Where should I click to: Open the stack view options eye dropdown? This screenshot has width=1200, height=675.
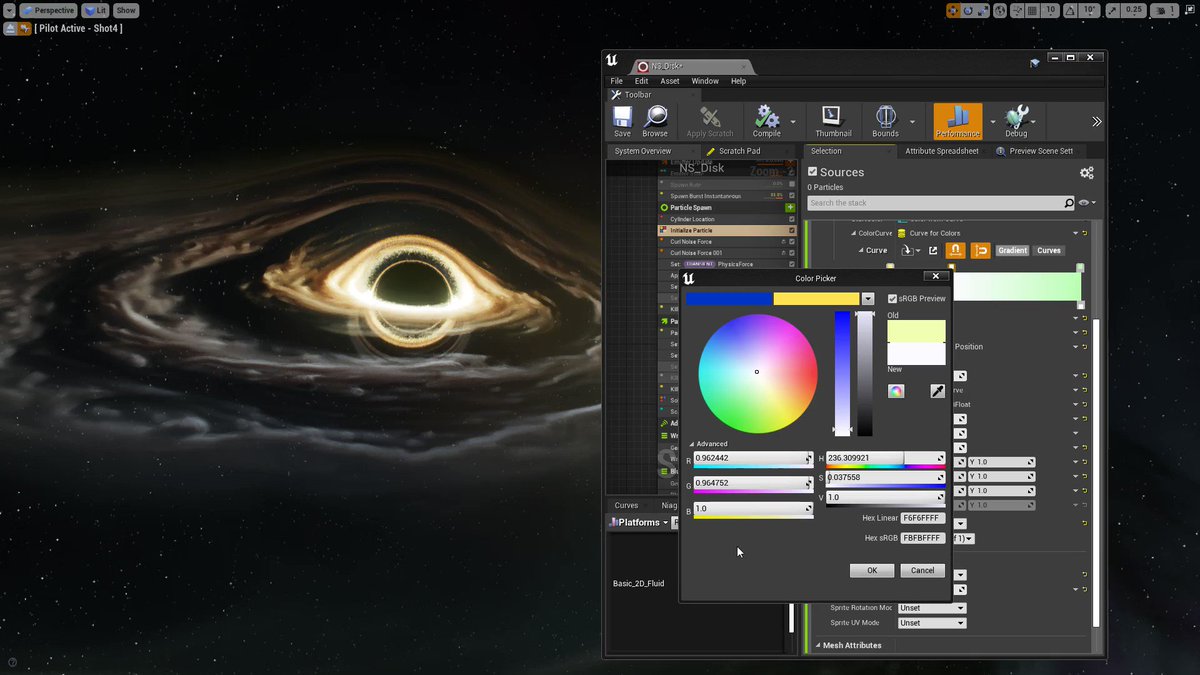click(1086, 203)
